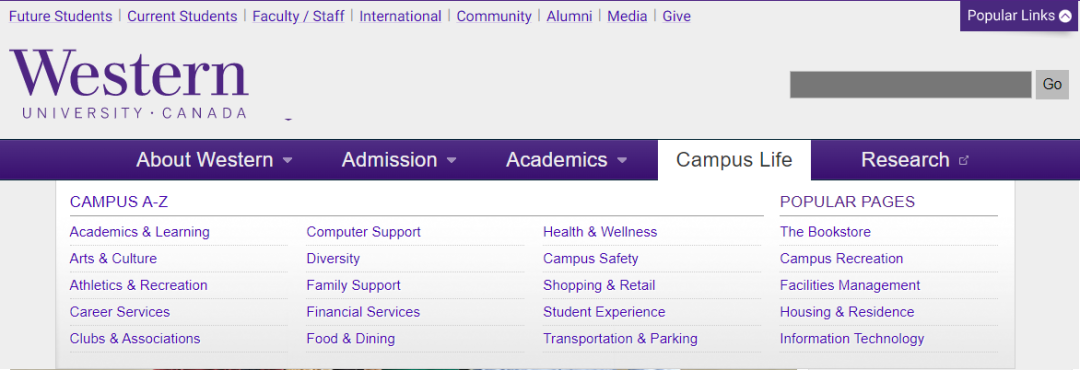Collapse Popular Links using the chevron icon
1080x370 pixels.
pyautogui.click(x=1065, y=16)
